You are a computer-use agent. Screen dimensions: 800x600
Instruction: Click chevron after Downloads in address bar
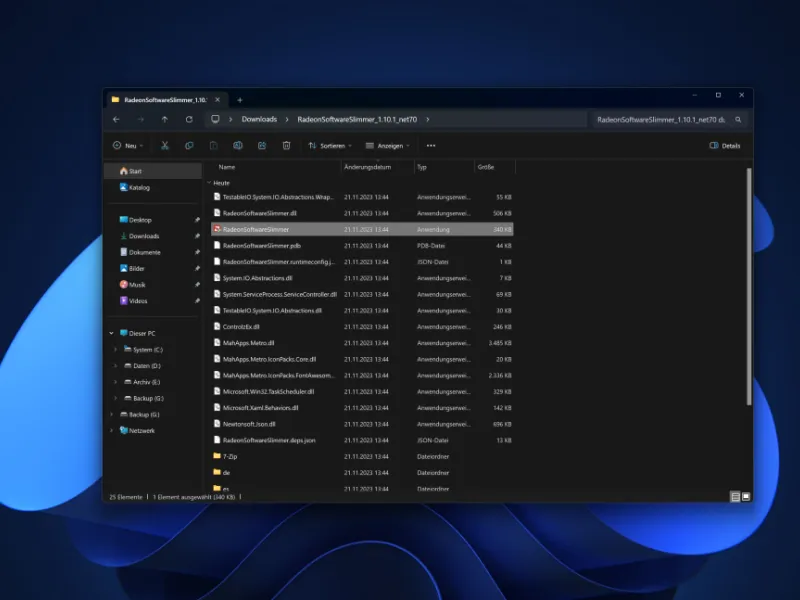(287, 119)
